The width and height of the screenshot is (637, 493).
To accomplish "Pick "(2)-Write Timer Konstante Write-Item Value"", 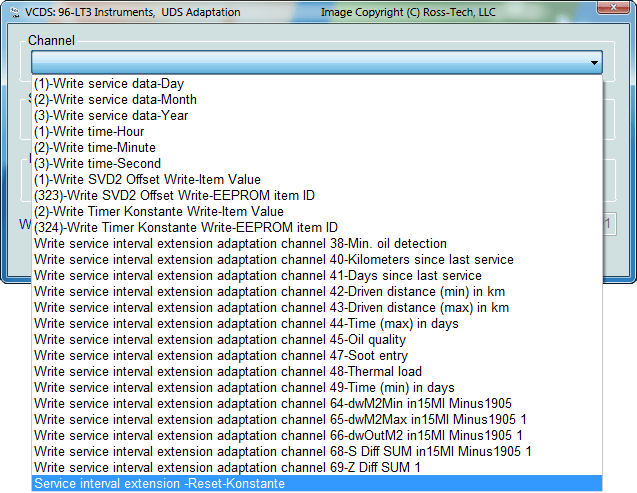I will pyautogui.click(x=317, y=212).
